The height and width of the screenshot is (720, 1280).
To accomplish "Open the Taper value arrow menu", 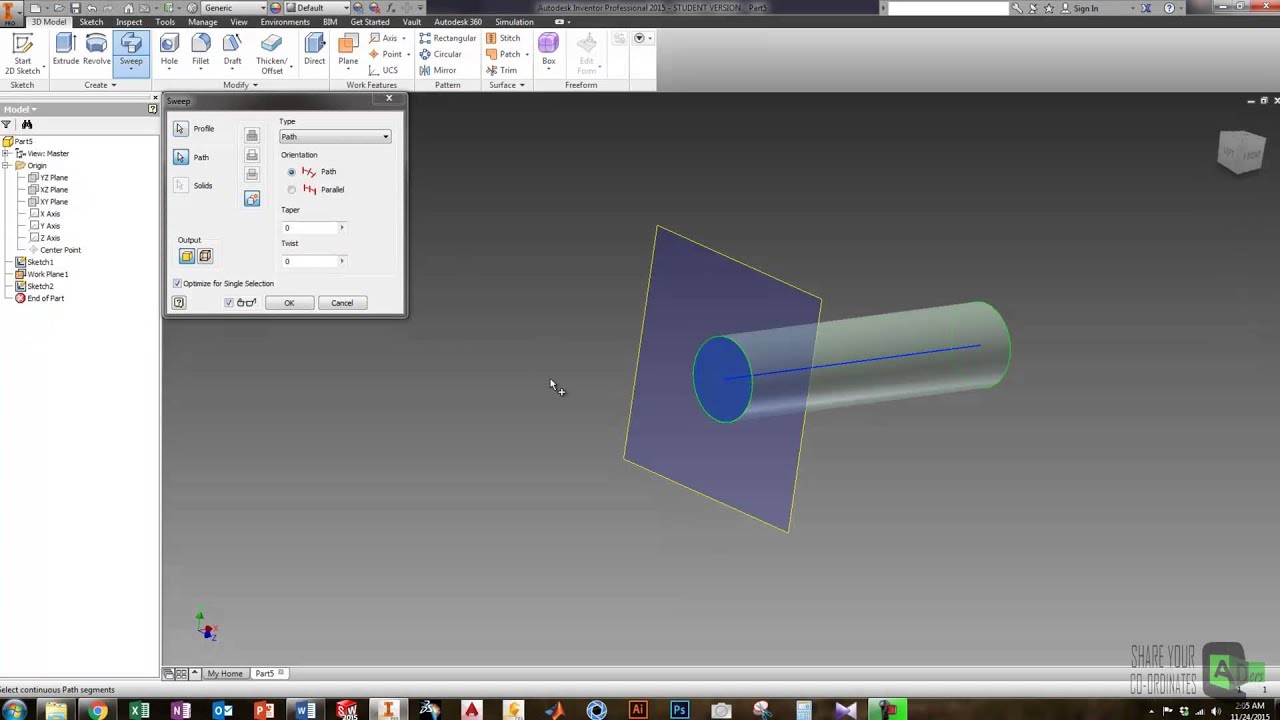I will 342,228.
